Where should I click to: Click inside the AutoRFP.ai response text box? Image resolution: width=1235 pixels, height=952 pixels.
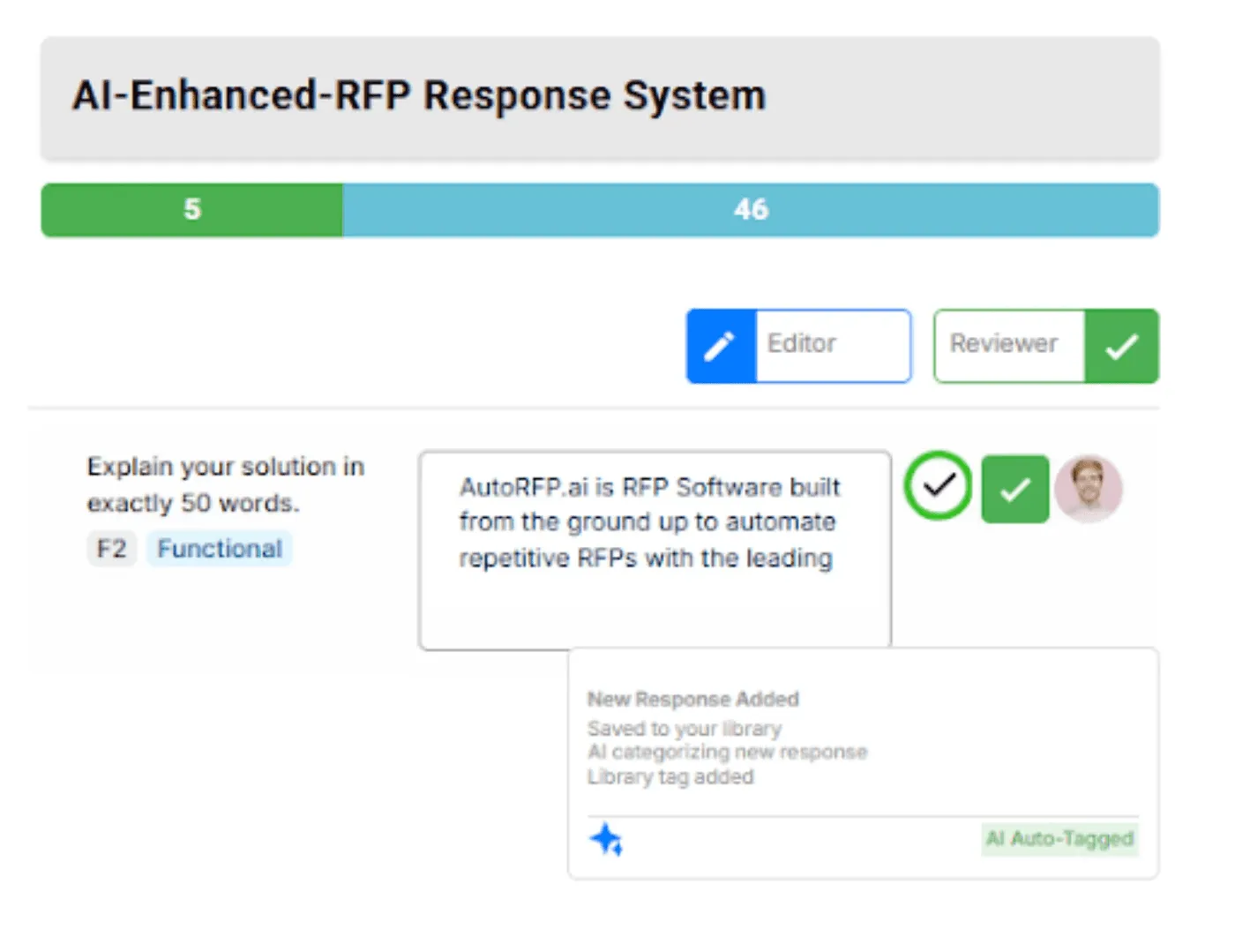pos(655,551)
